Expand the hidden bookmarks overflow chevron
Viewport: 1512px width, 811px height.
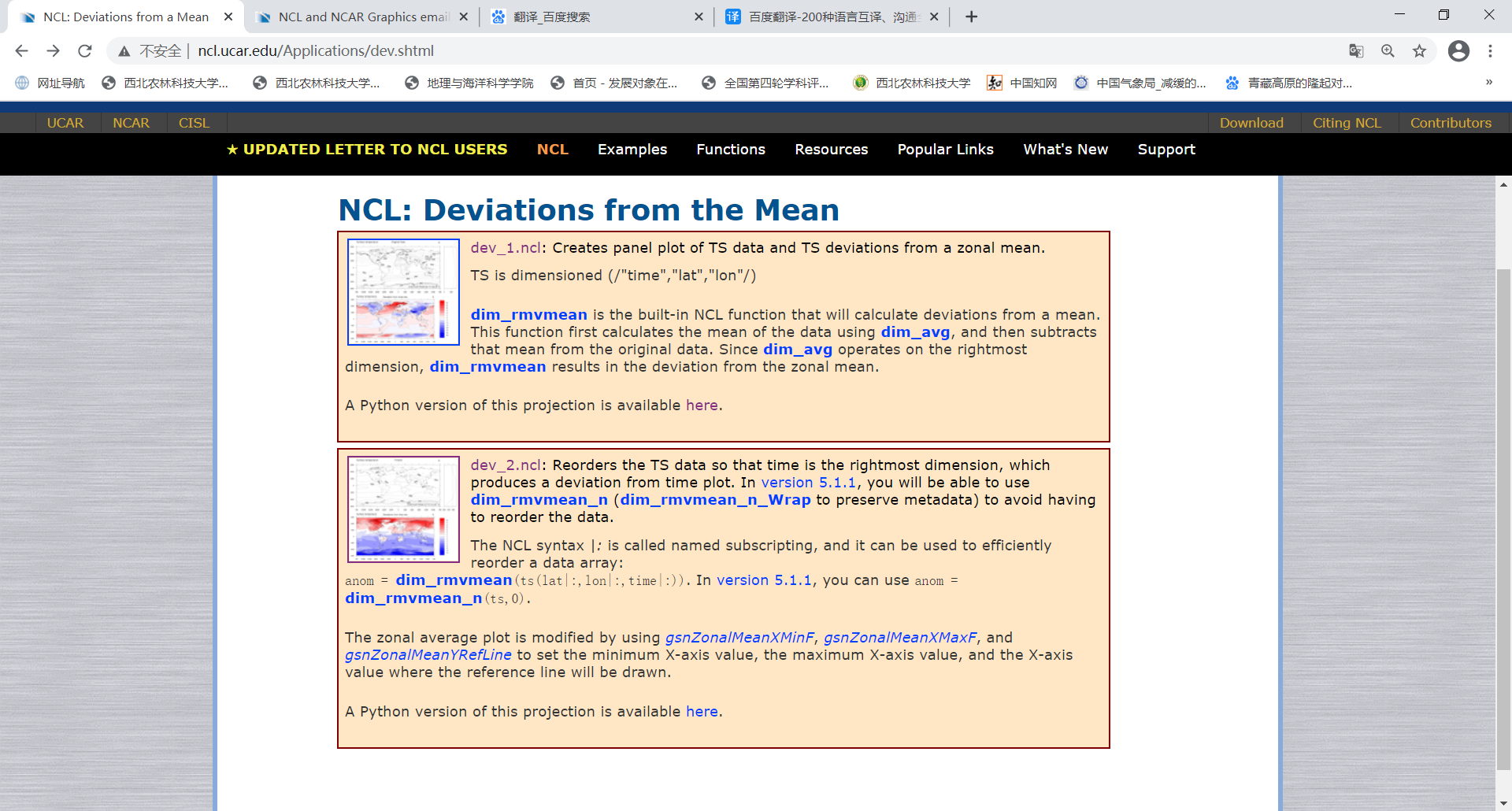pos(1488,83)
